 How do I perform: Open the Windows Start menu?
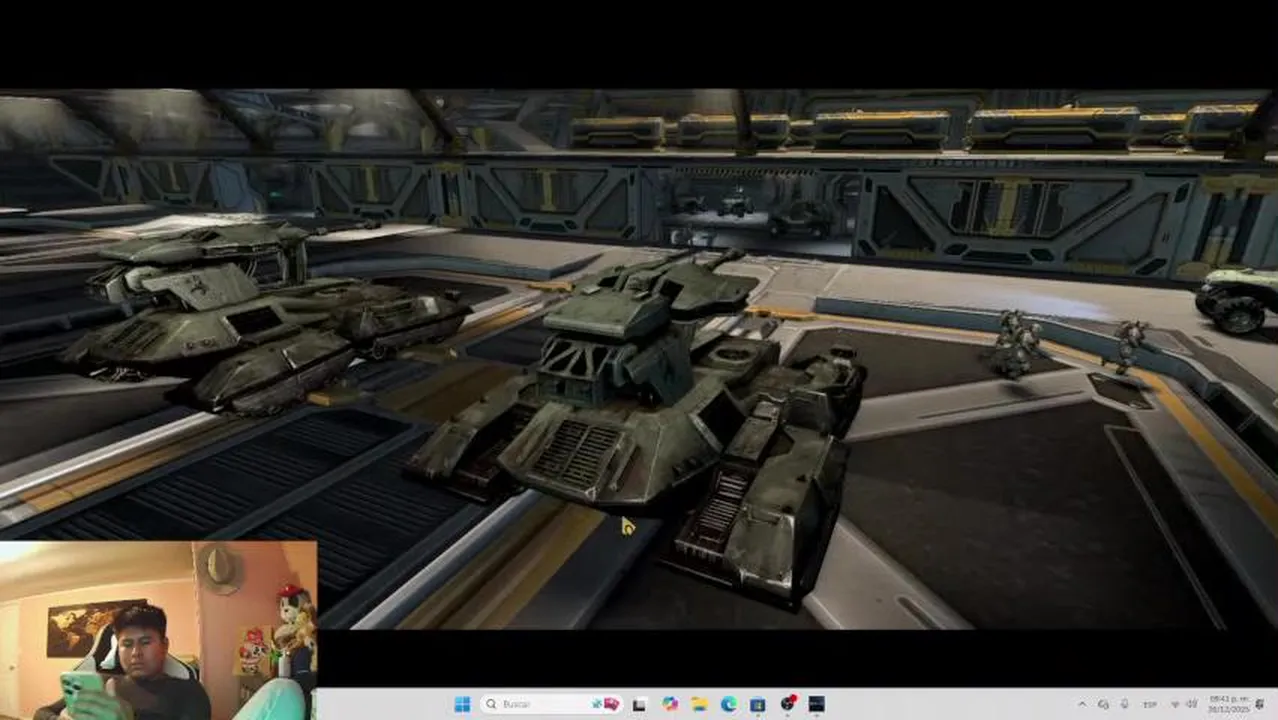[462, 704]
